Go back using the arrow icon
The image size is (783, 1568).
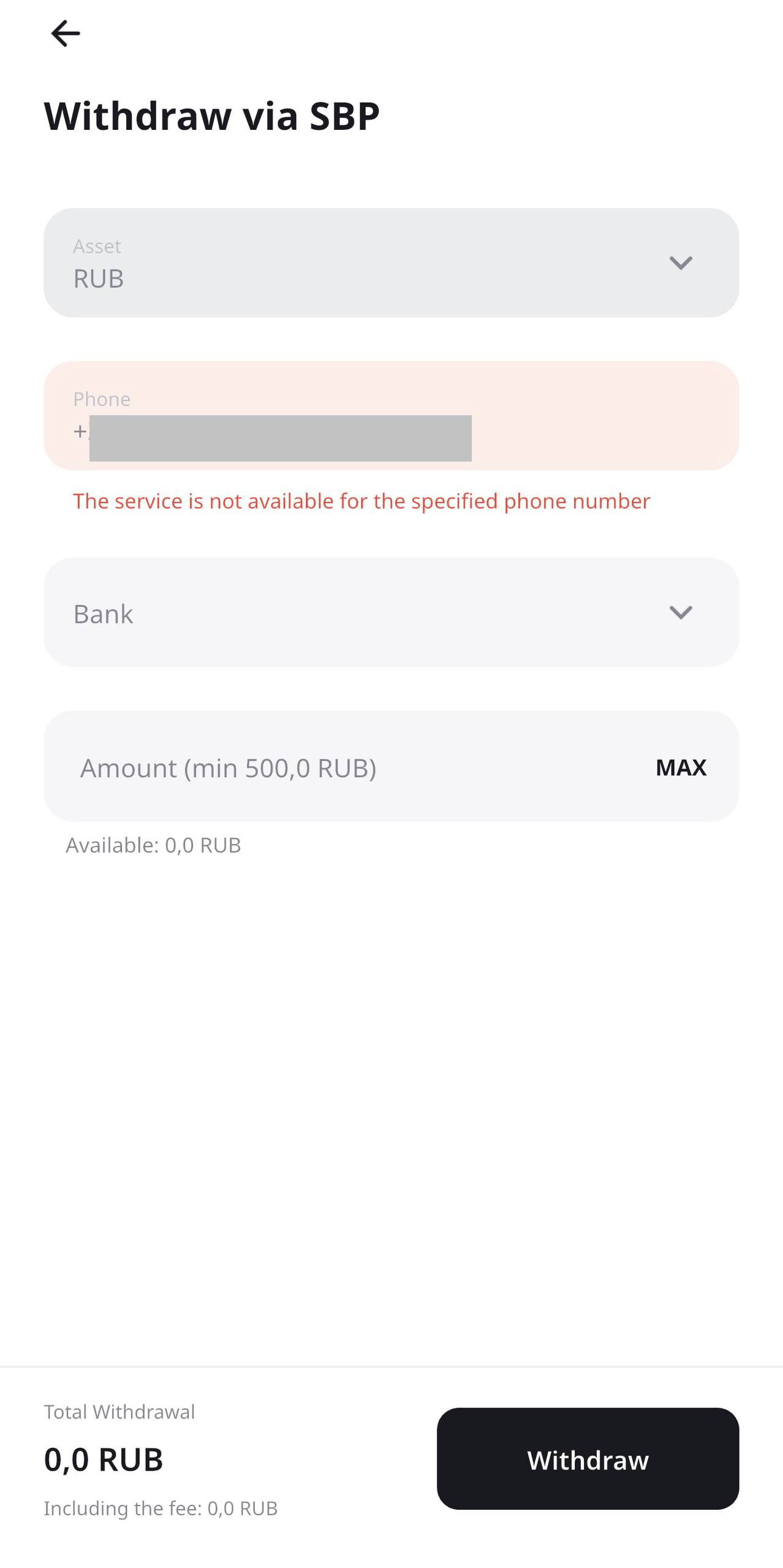(65, 34)
